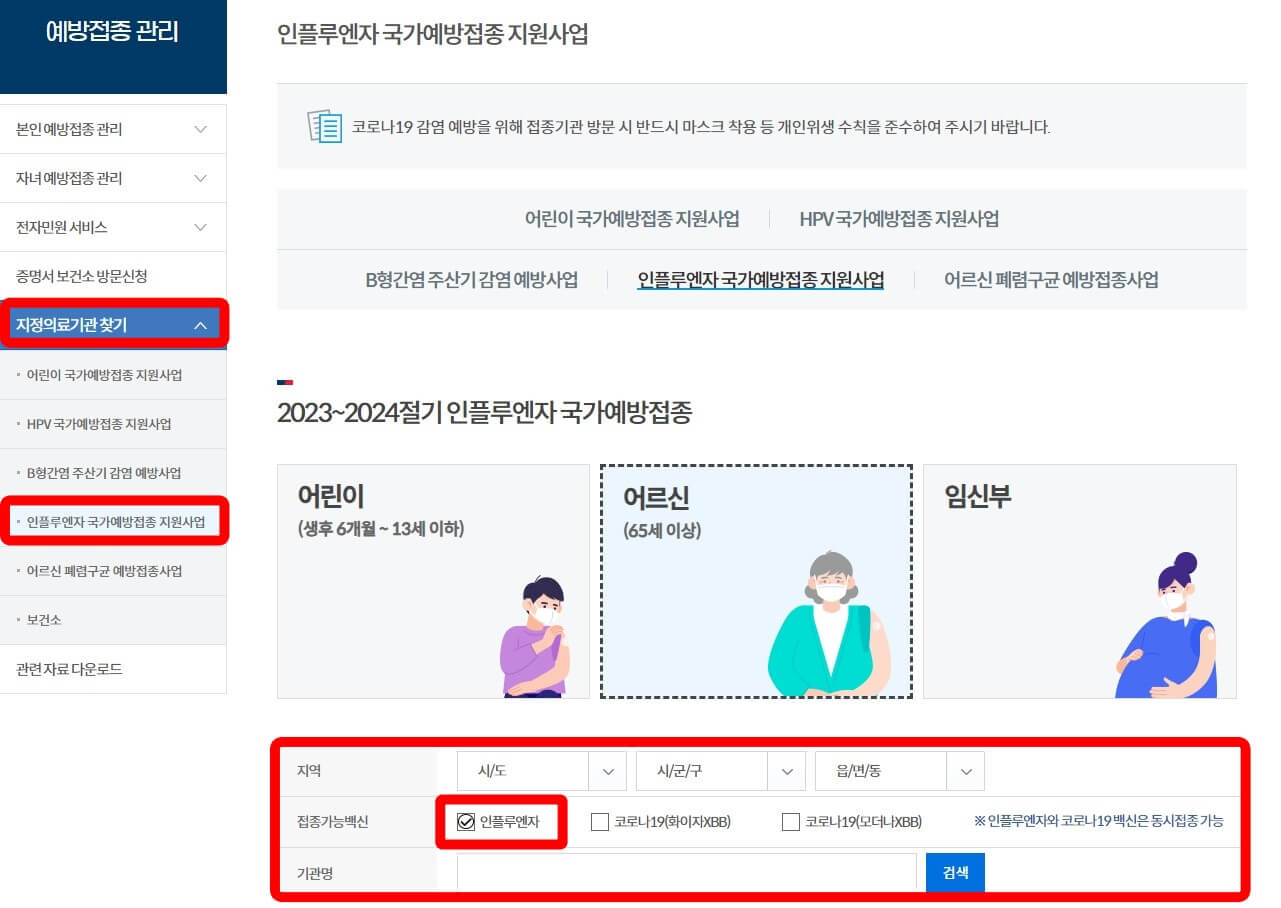This screenshot has height=908, width=1281.
Task: Click the pregnant woman illustration
Action: point(1166,625)
